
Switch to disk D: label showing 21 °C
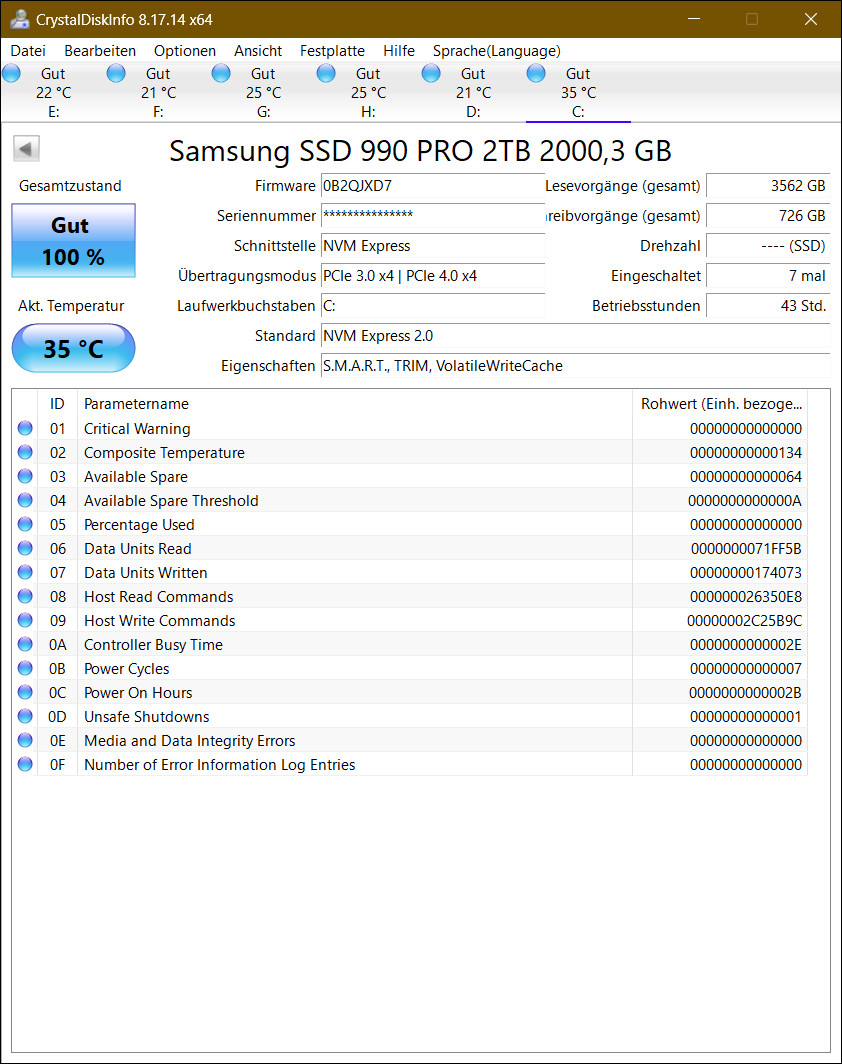point(473,92)
